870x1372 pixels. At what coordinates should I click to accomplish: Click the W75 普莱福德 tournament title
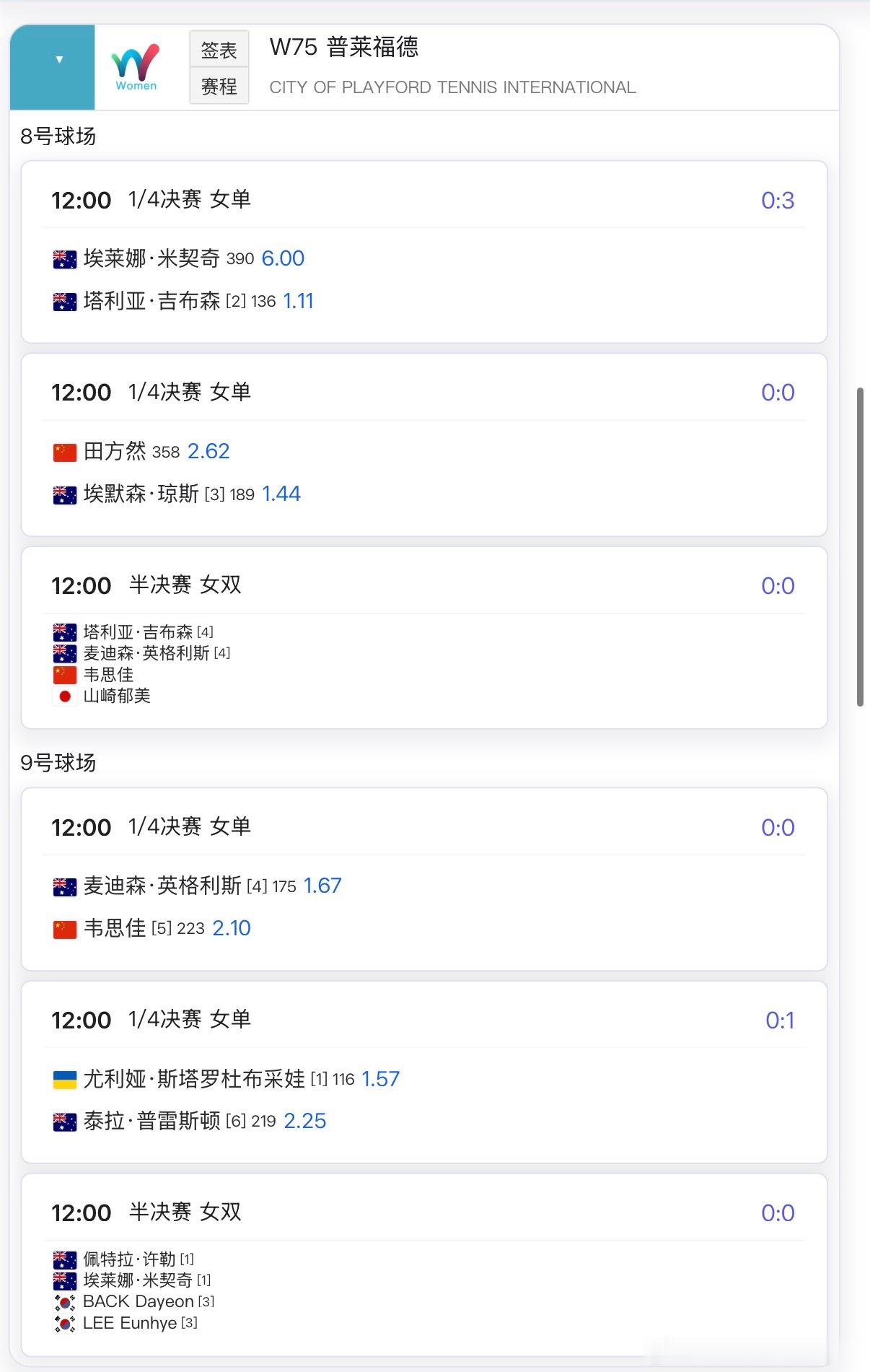point(343,48)
